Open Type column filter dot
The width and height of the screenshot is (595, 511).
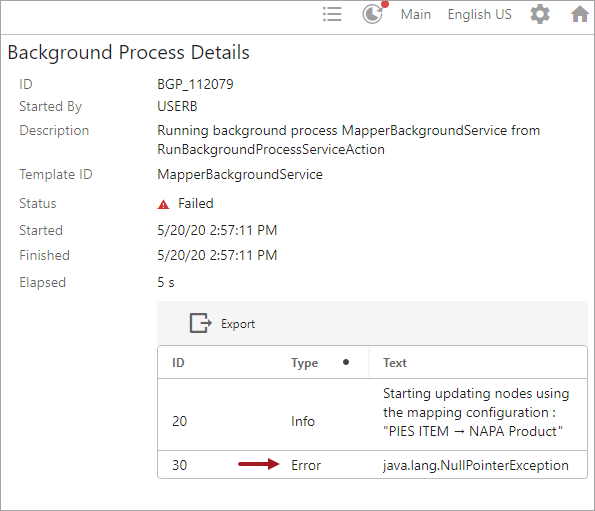(x=346, y=362)
